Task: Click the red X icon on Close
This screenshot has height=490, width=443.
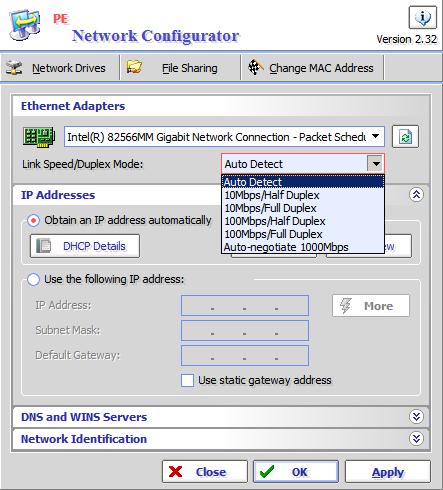Action: (x=176, y=471)
